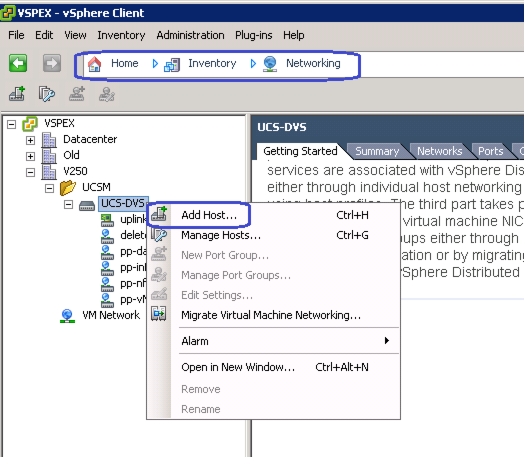The image size is (525, 469).
Task: Click Home text in navigation bar
Action: click(125, 63)
